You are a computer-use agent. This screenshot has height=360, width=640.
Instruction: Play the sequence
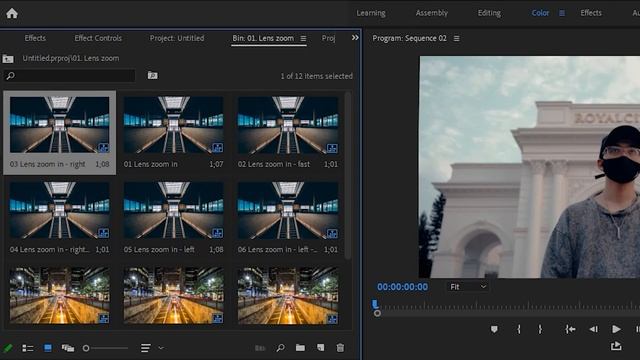pyautogui.click(x=616, y=329)
